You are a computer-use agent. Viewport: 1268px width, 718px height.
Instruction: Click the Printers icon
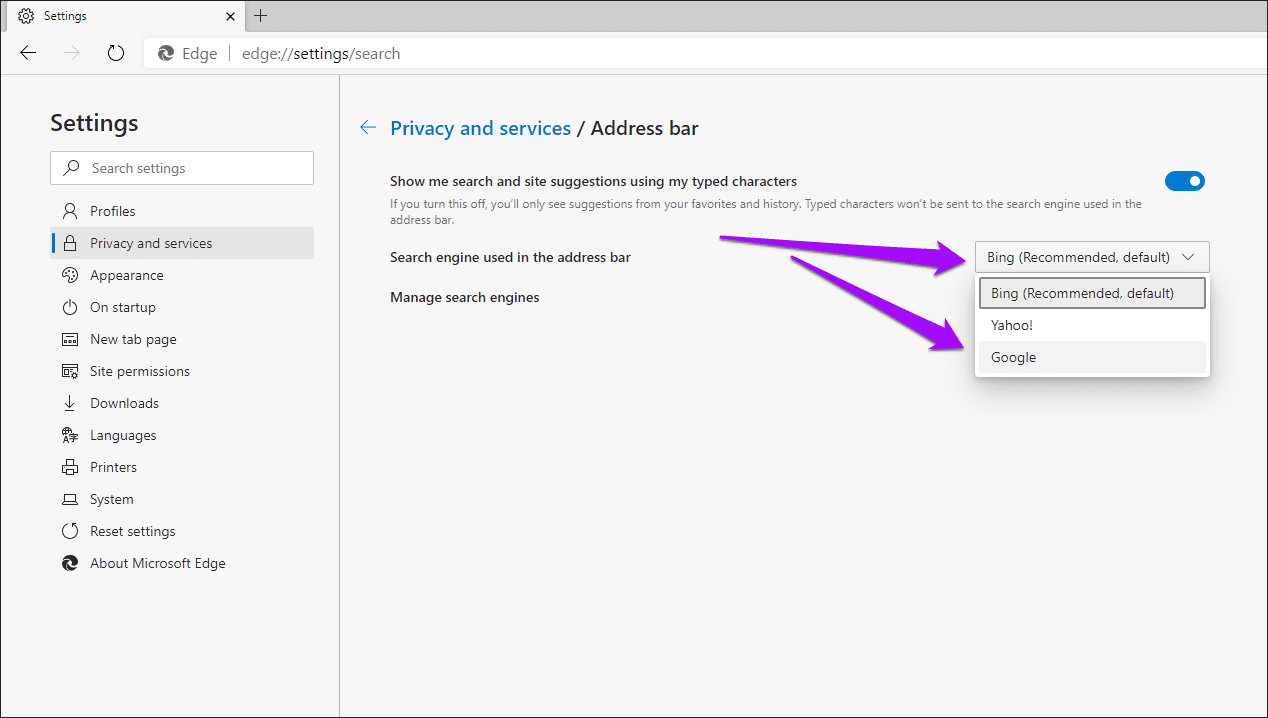tap(70, 467)
